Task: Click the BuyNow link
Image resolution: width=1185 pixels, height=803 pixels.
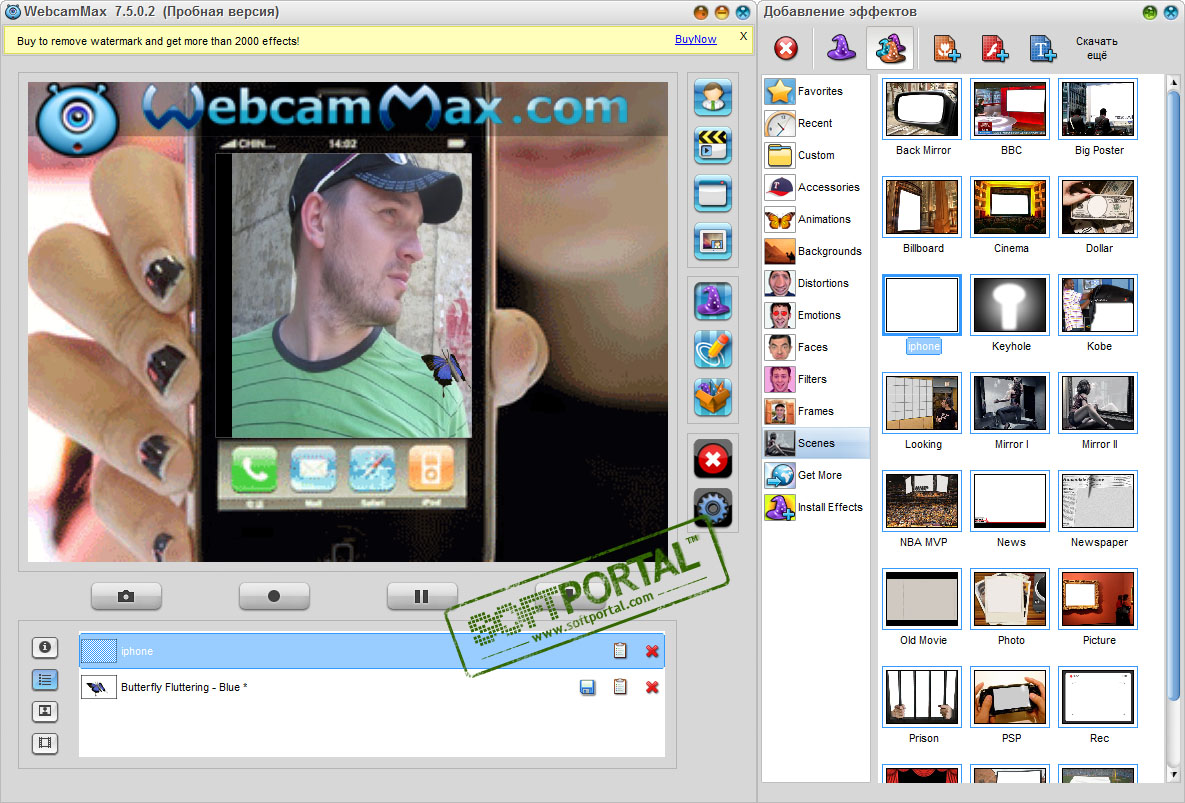Action: tap(695, 39)
